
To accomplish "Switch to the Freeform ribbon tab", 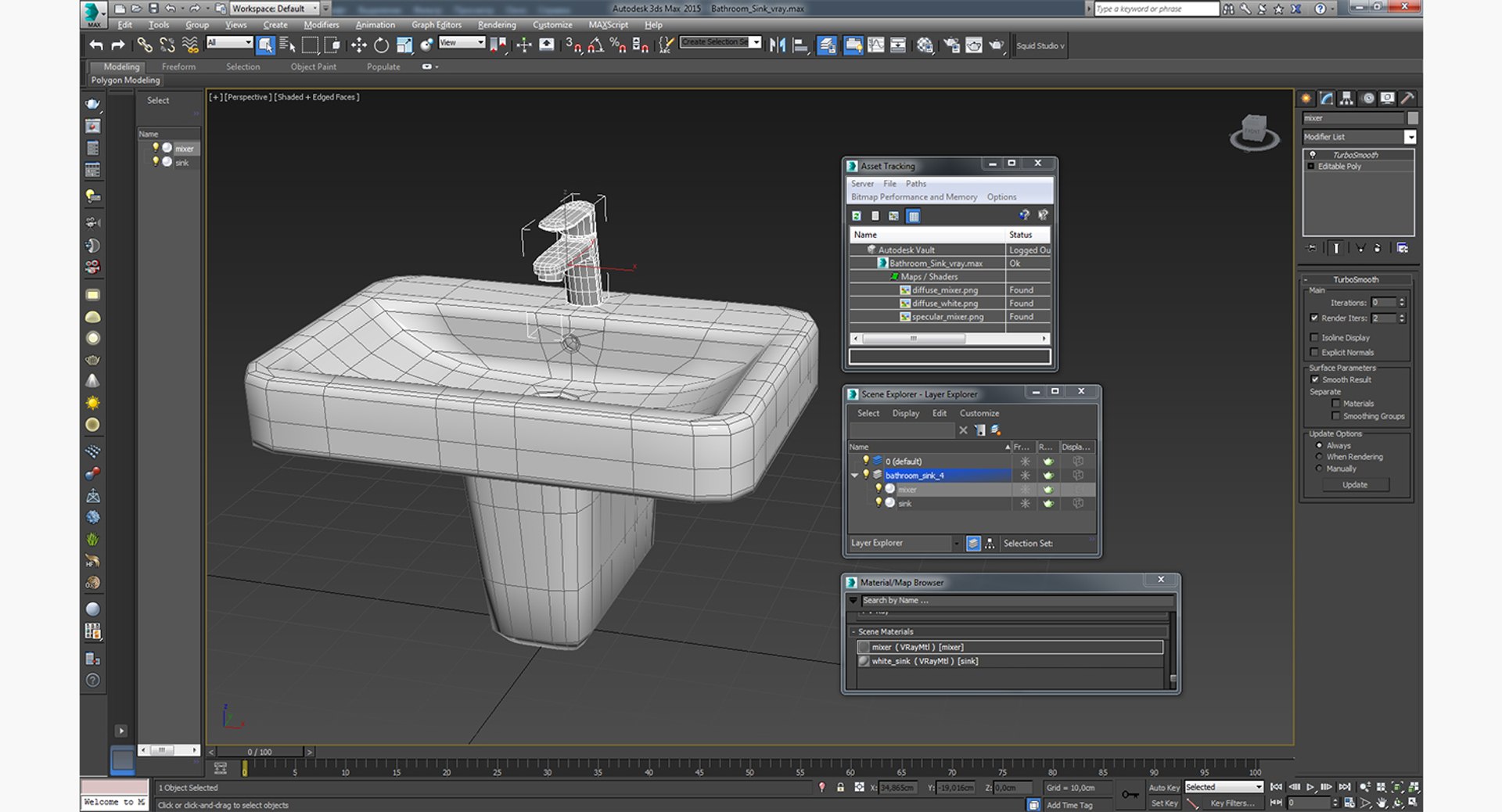I will click(178, 67).
